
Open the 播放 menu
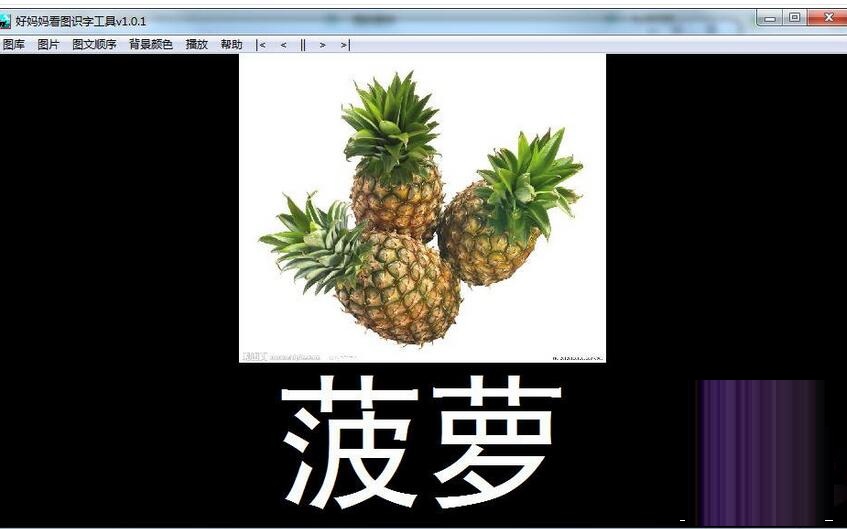coord(197,45)
